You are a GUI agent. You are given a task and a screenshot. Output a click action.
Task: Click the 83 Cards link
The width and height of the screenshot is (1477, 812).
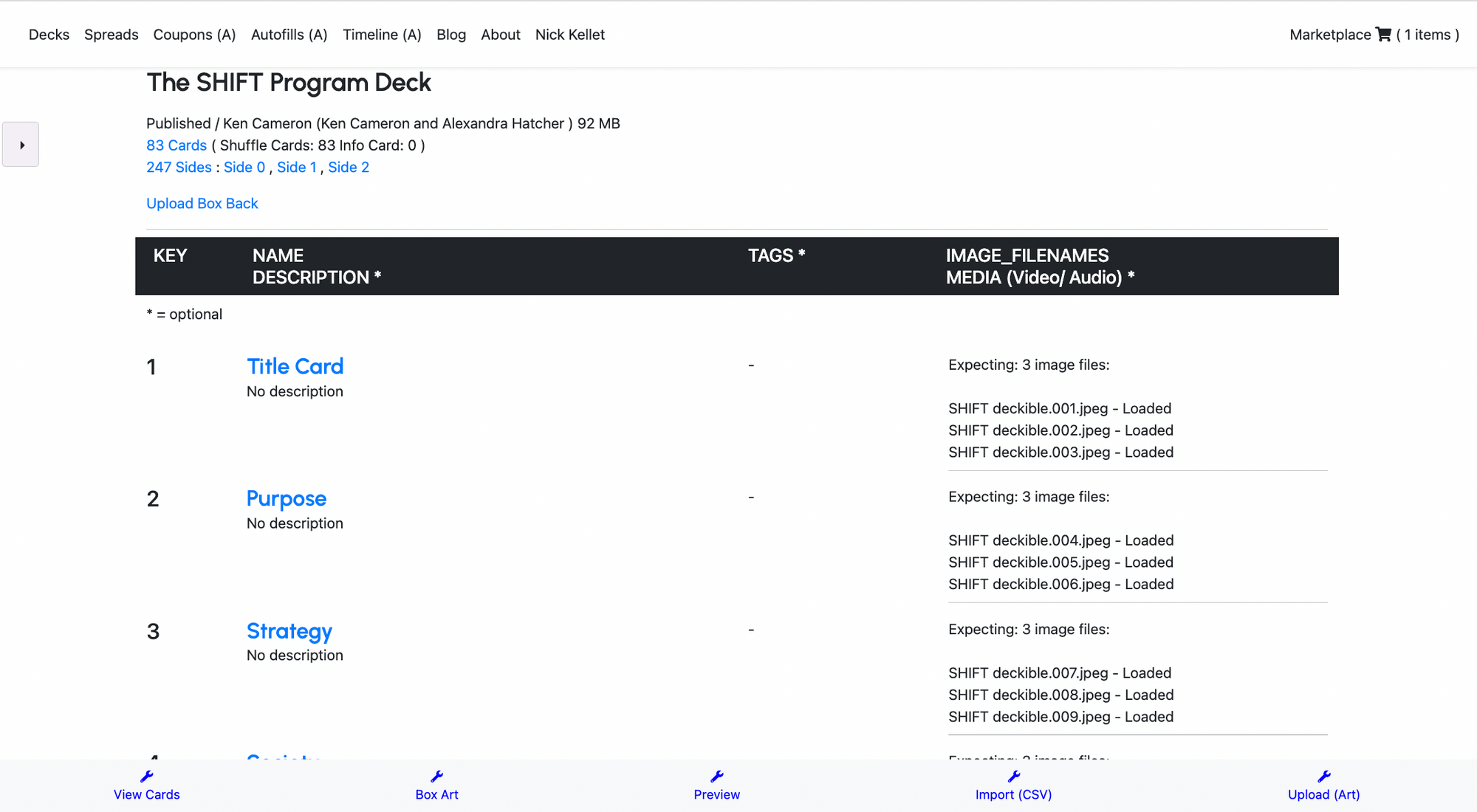tap(176, 145)
